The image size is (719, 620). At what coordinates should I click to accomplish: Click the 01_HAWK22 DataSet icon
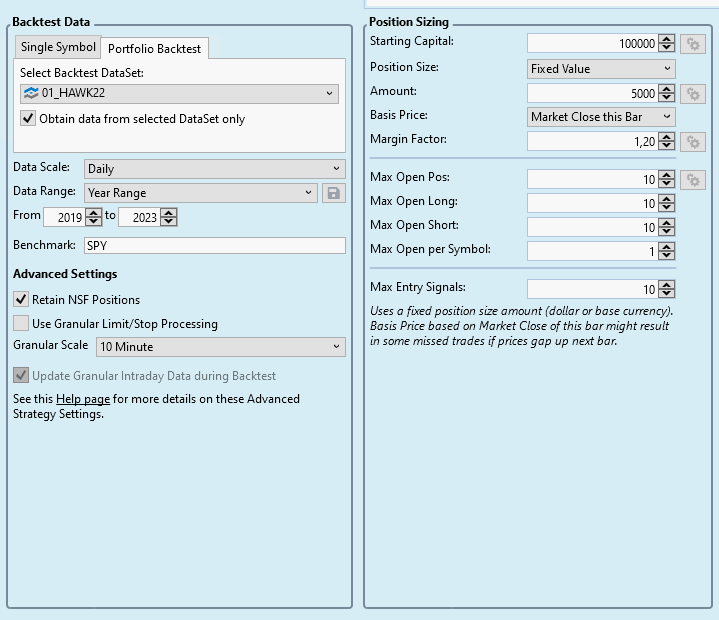click(x=31, y=93)
